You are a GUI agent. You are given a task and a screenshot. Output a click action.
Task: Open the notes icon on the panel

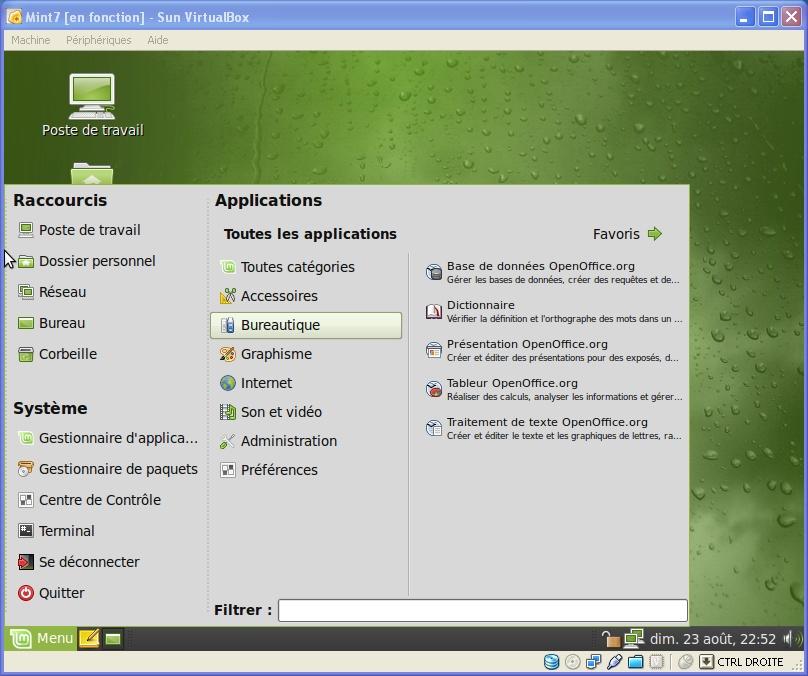click(89, 638)
